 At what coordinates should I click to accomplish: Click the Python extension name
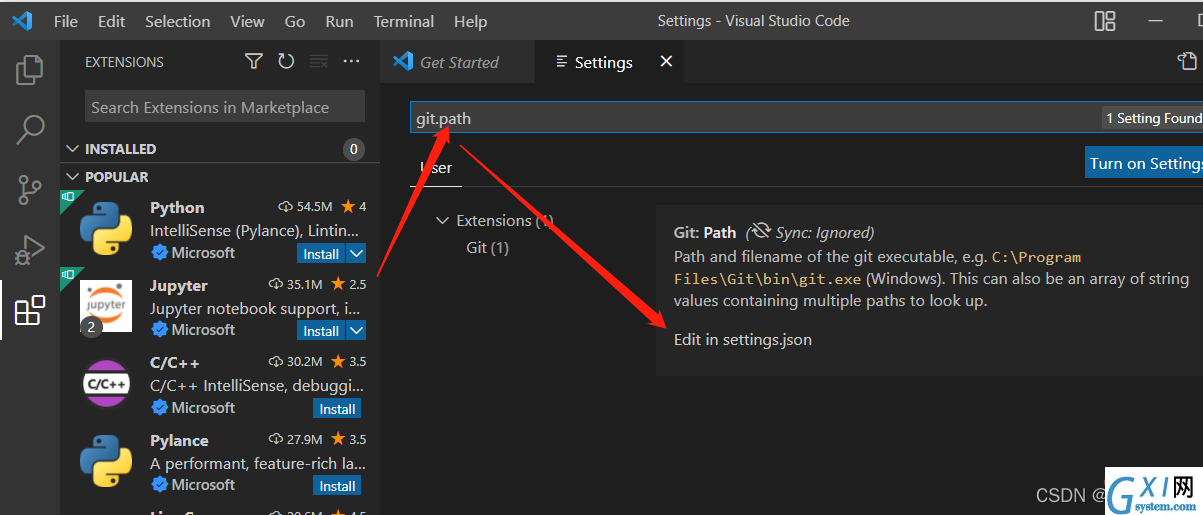177,207
